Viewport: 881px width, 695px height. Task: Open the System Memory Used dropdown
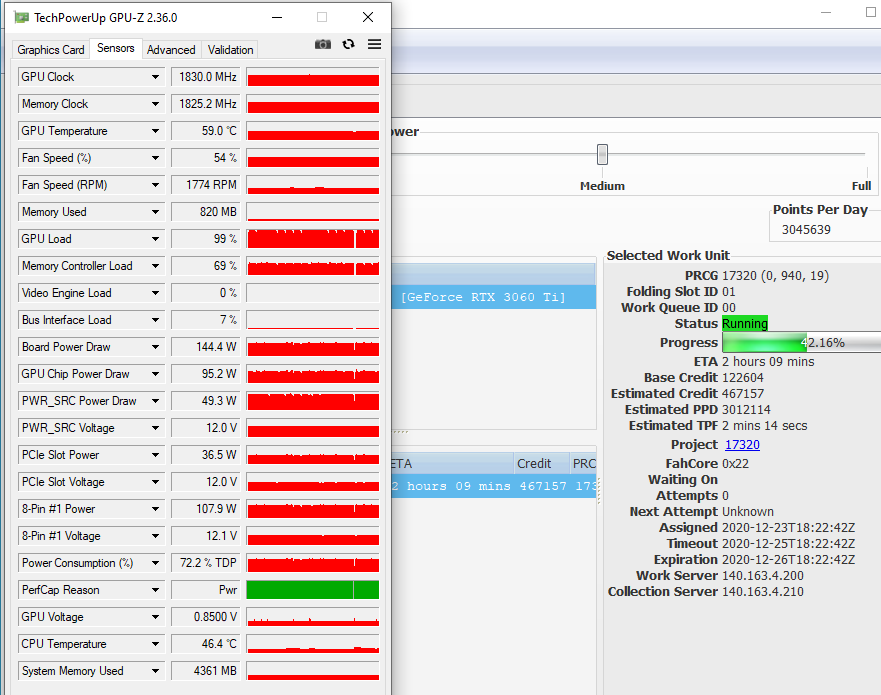tap(156, 670)
